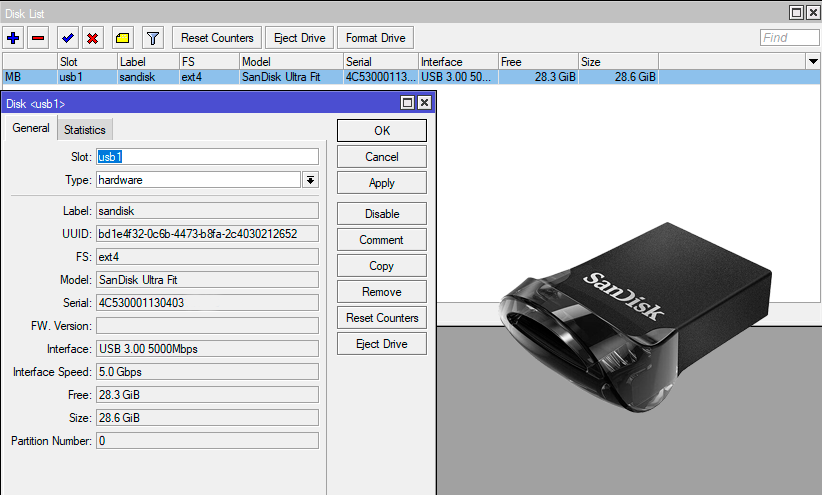Confirm with the OK button
Viewport: 822px width, 495px height.
coord(382,131)
